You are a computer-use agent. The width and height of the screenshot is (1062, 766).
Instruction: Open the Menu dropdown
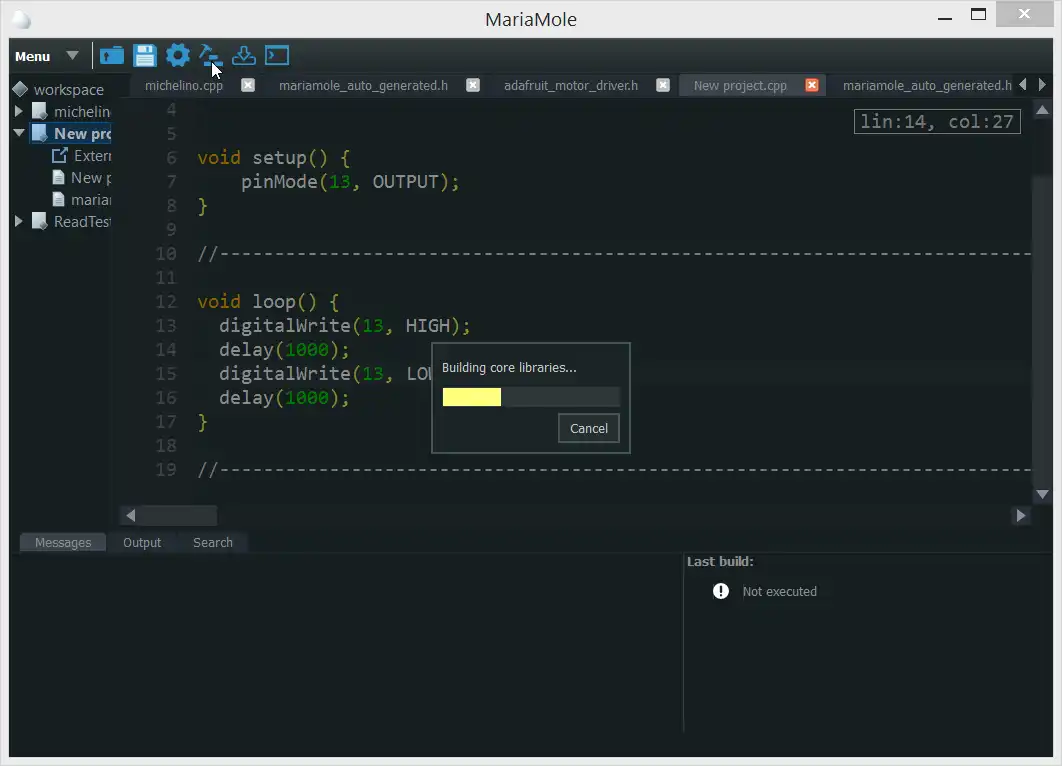pyautogui.click(x=46, y=56)
